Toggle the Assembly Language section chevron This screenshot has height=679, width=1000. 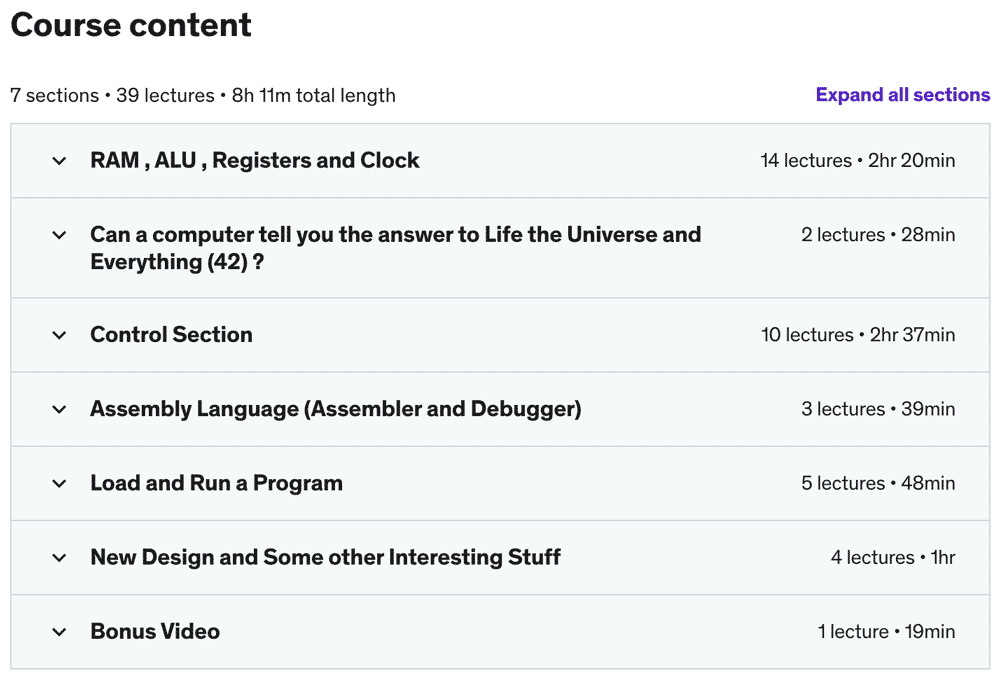pyautogui.click(x=59, y=409)
